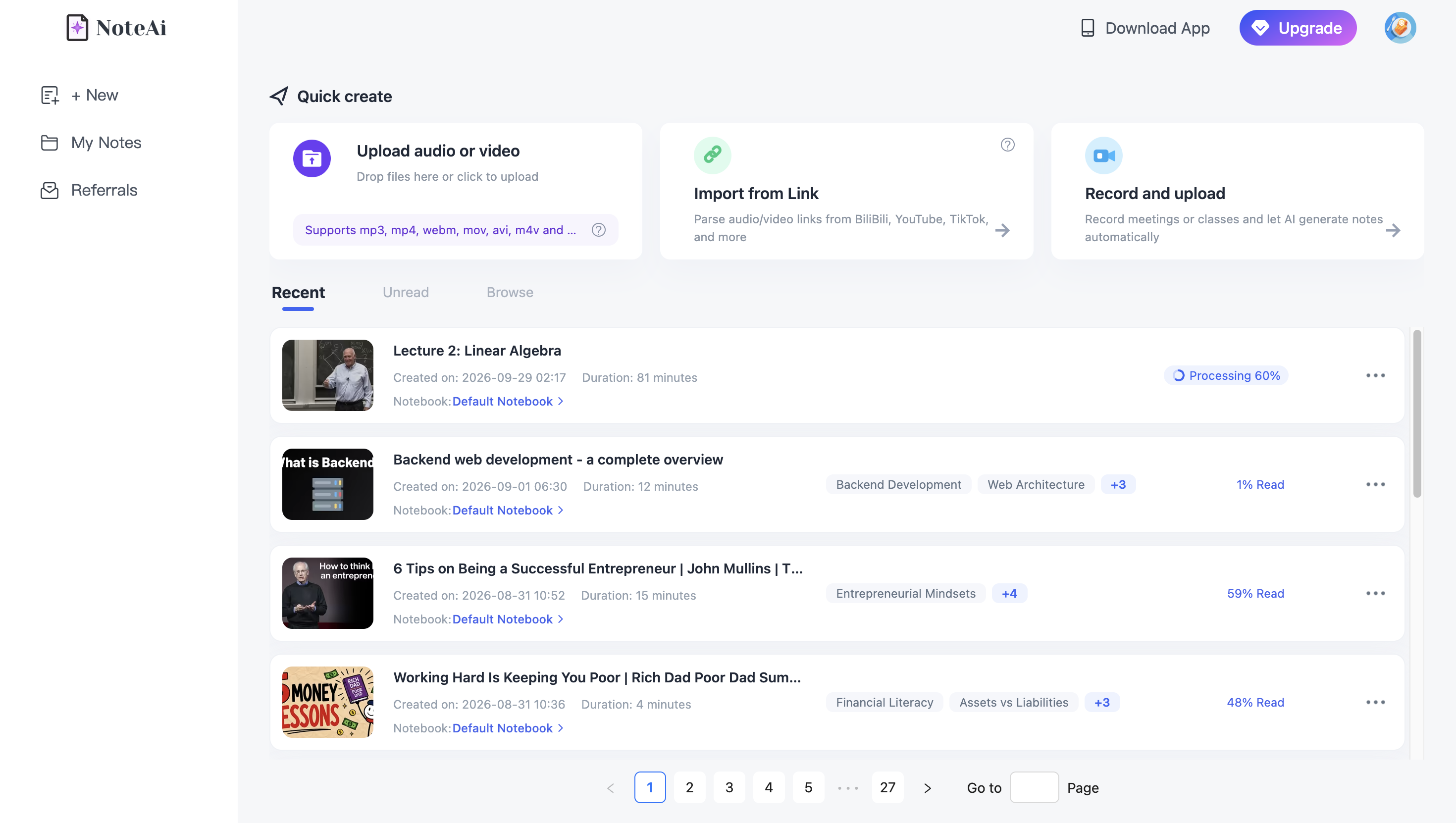Go to next page arrow
Viewport: 1456px width, 823px height.
[x=928, y=788]
